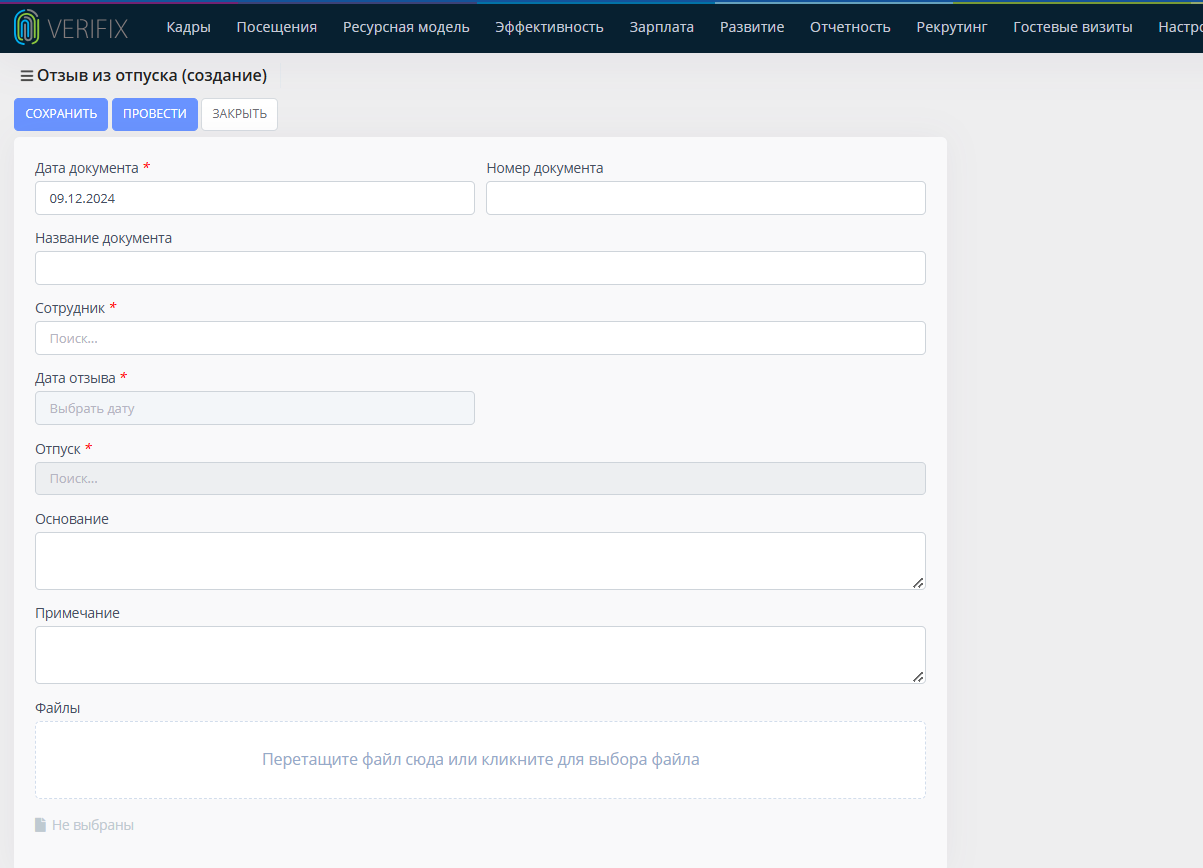1203x868 pixels.
Task: Focus the Название документа field
Action: [x=480, y=268]
